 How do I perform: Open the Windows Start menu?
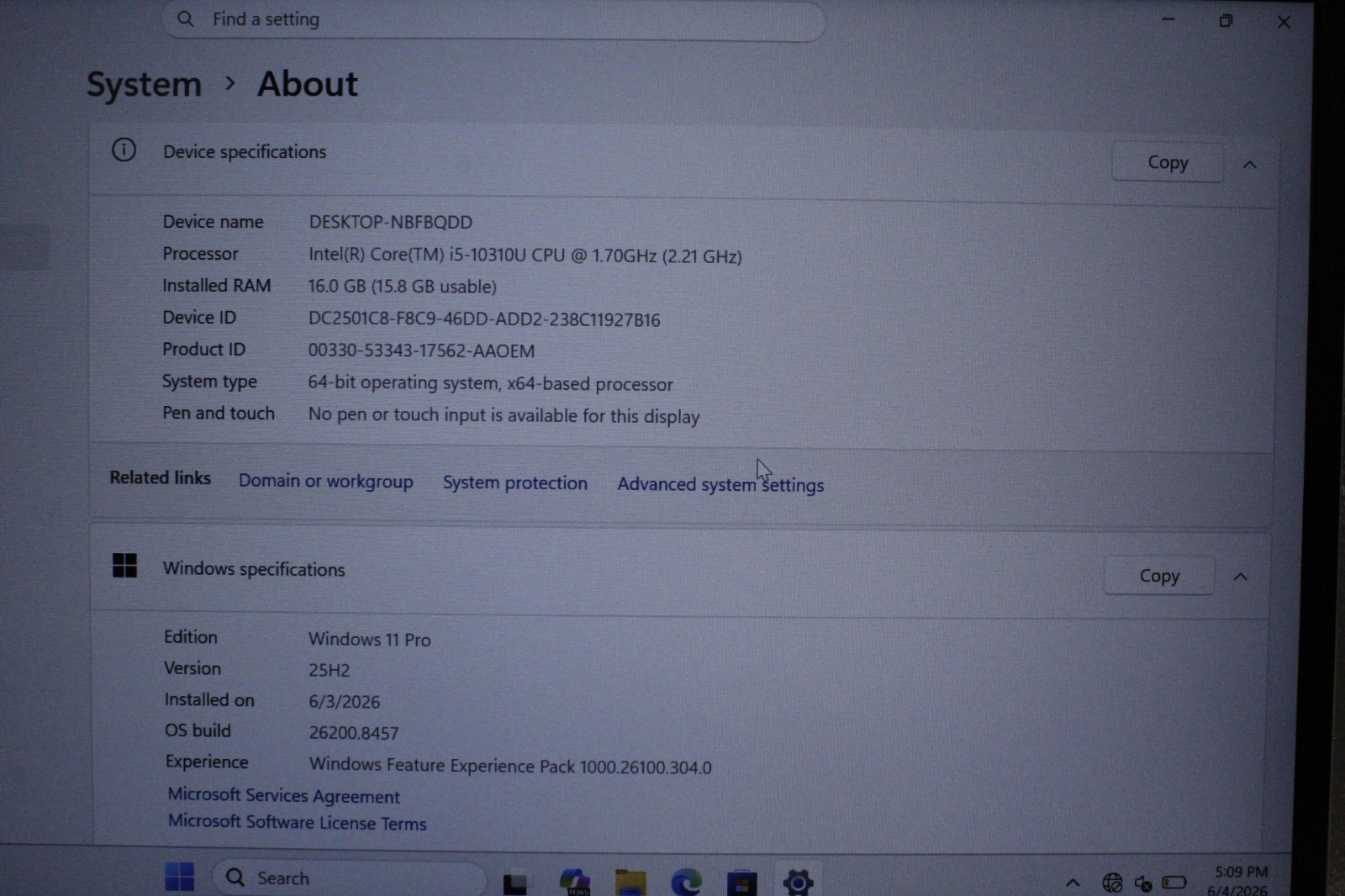point(179,878)
